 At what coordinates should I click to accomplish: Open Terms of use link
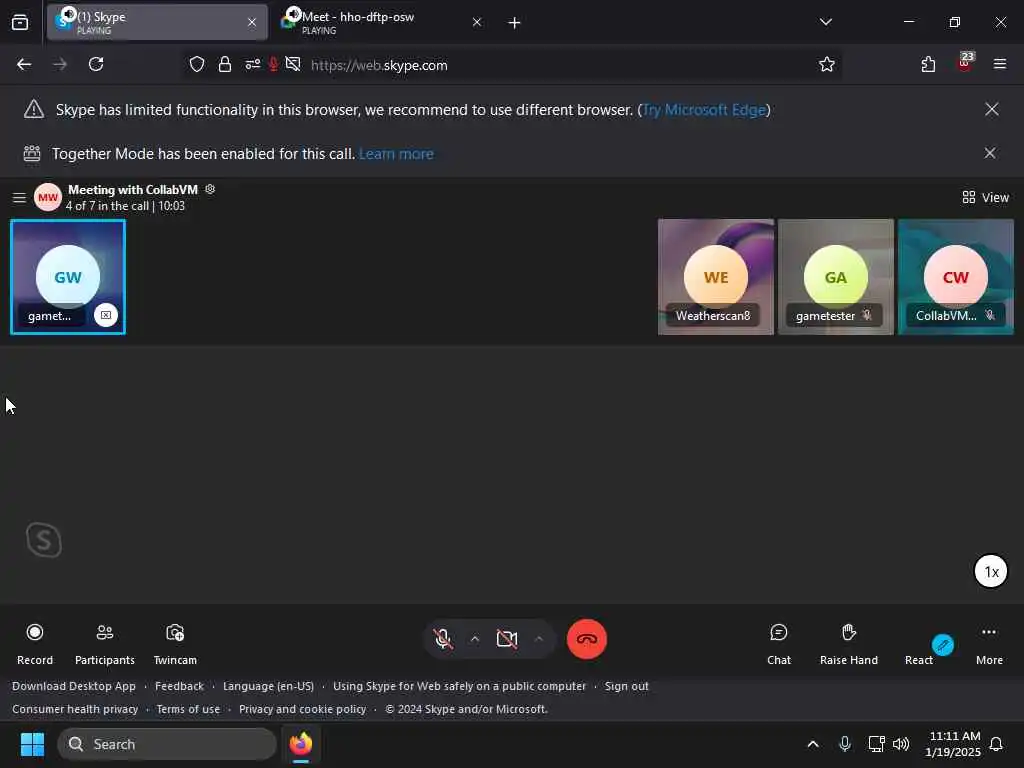click(188, 709)
